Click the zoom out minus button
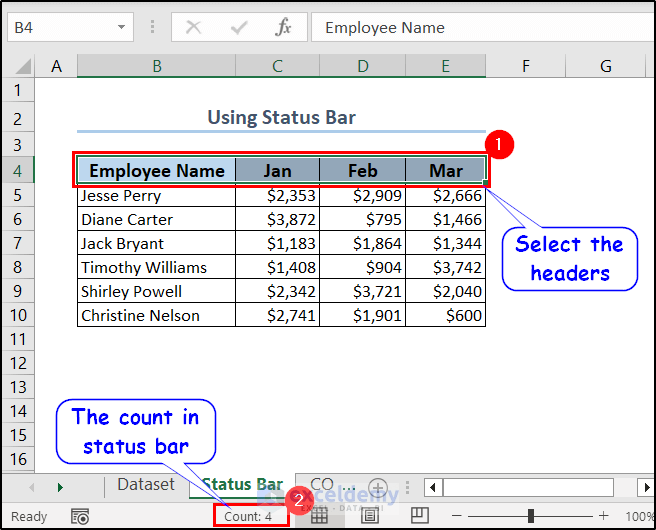656x530 pixels. [456, 516]
